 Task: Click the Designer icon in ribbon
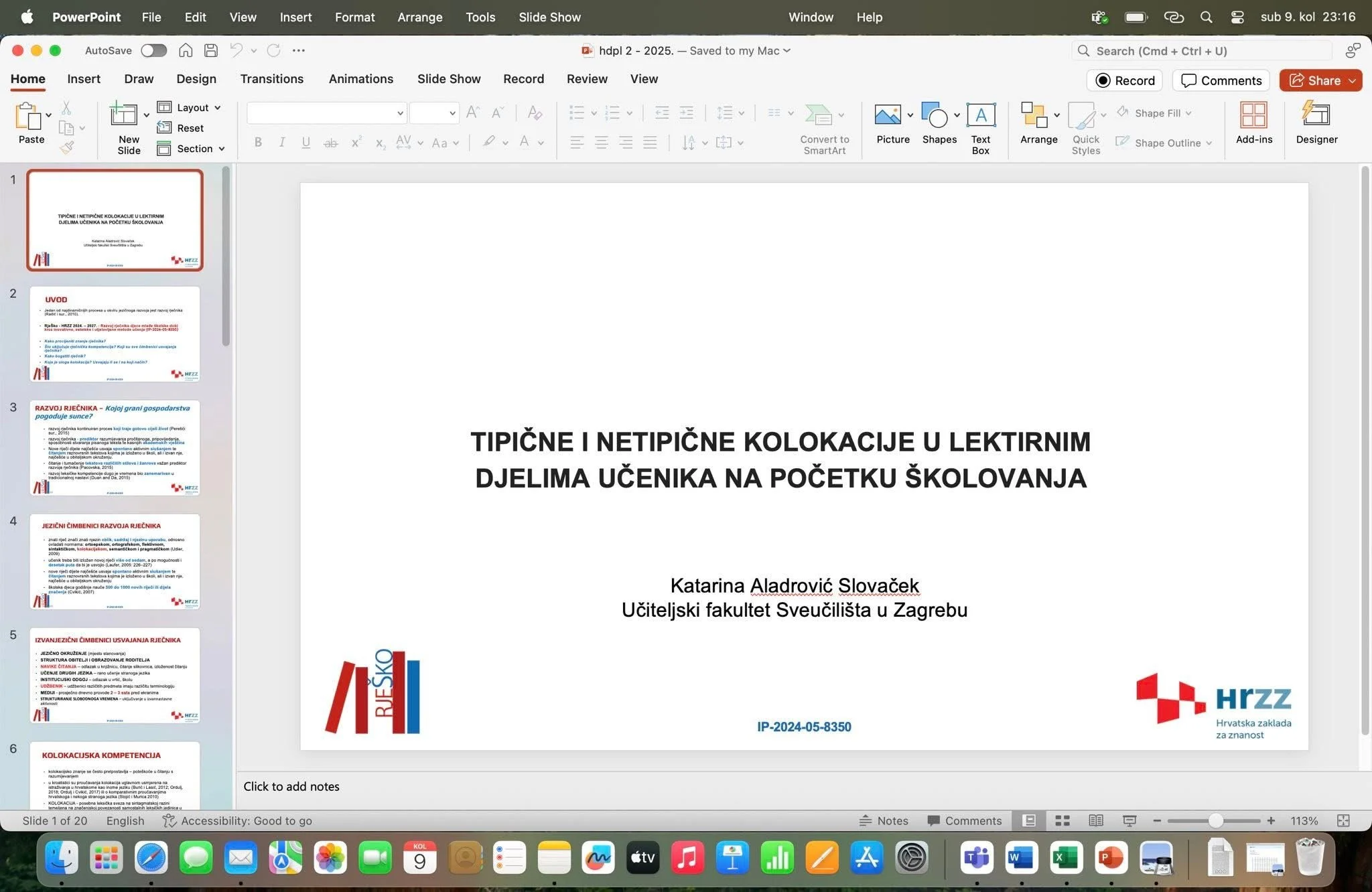(x=1316, y=115)
